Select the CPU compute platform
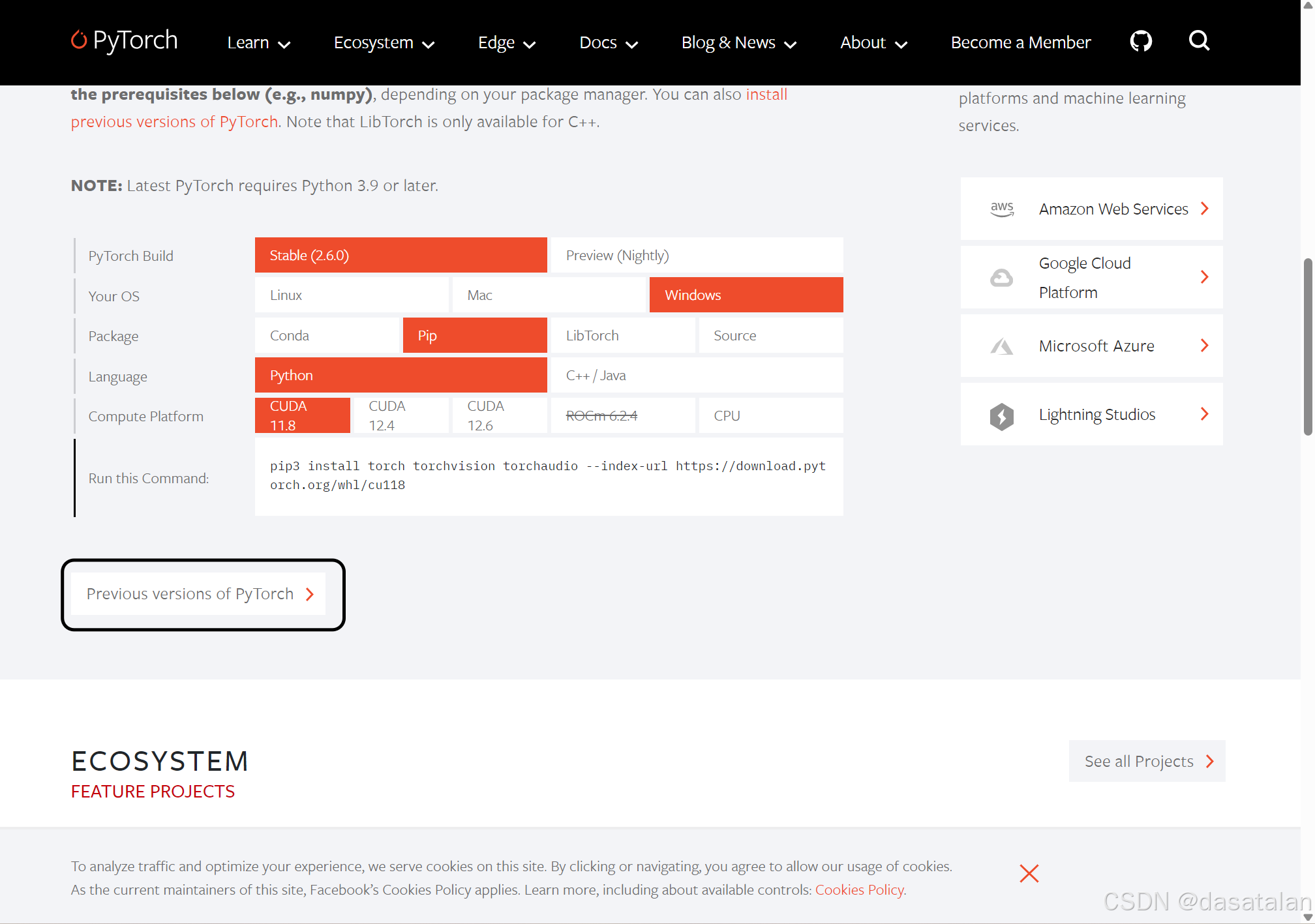The image size is (1315, 924). tap(770, 415)
